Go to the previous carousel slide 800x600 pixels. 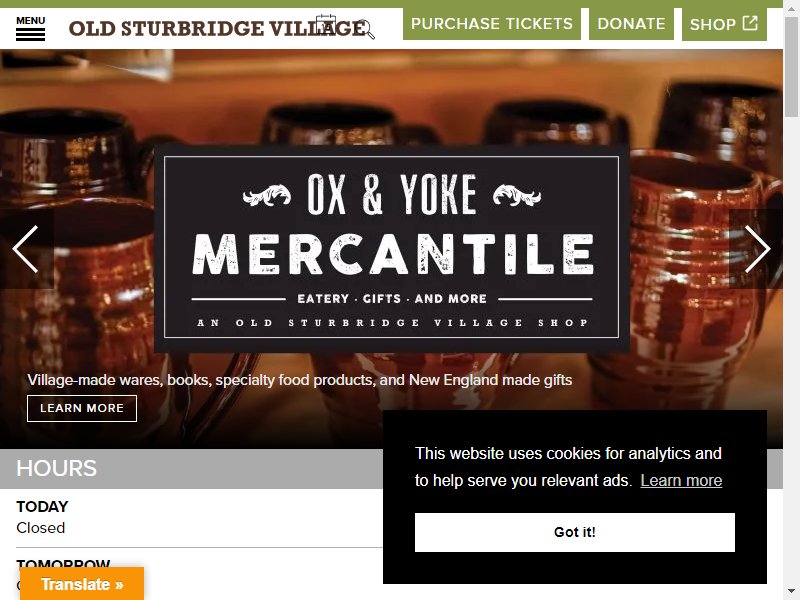pyautogui.click(x=27, y=249)
